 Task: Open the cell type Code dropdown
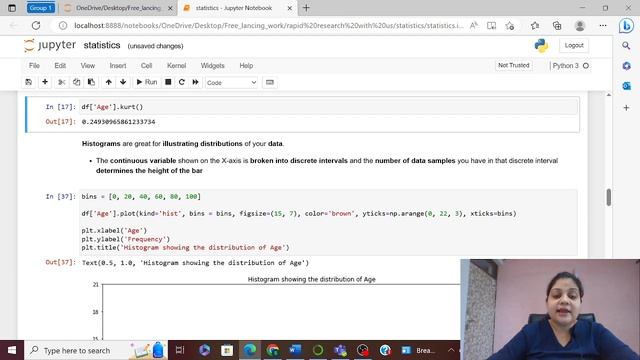231,82
